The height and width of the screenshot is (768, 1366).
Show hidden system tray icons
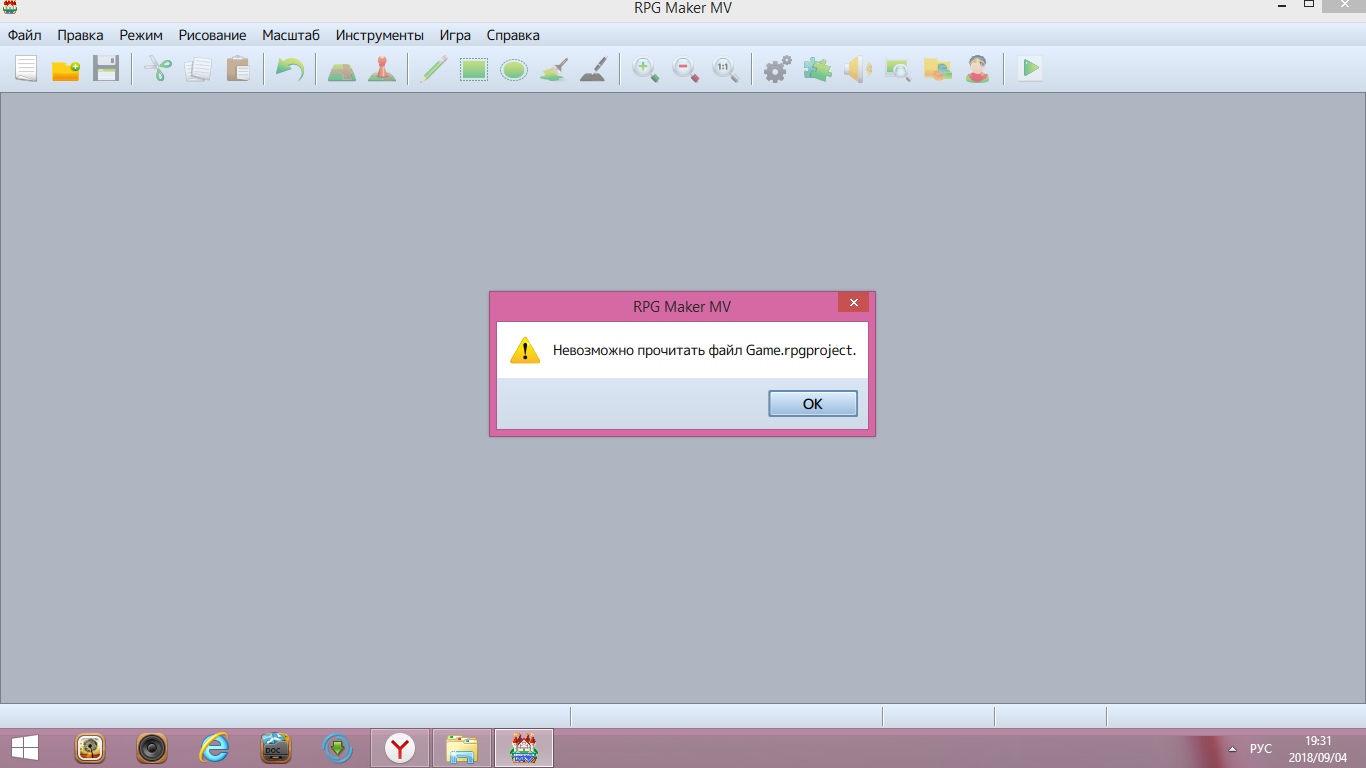[1231, 748]
